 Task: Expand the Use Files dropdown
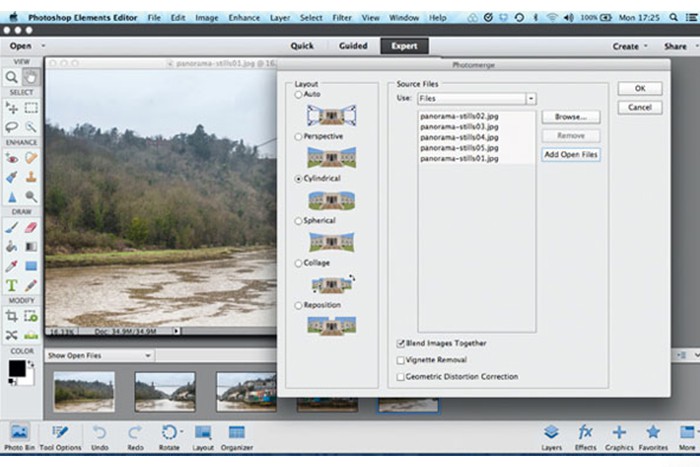click(531, 99)
